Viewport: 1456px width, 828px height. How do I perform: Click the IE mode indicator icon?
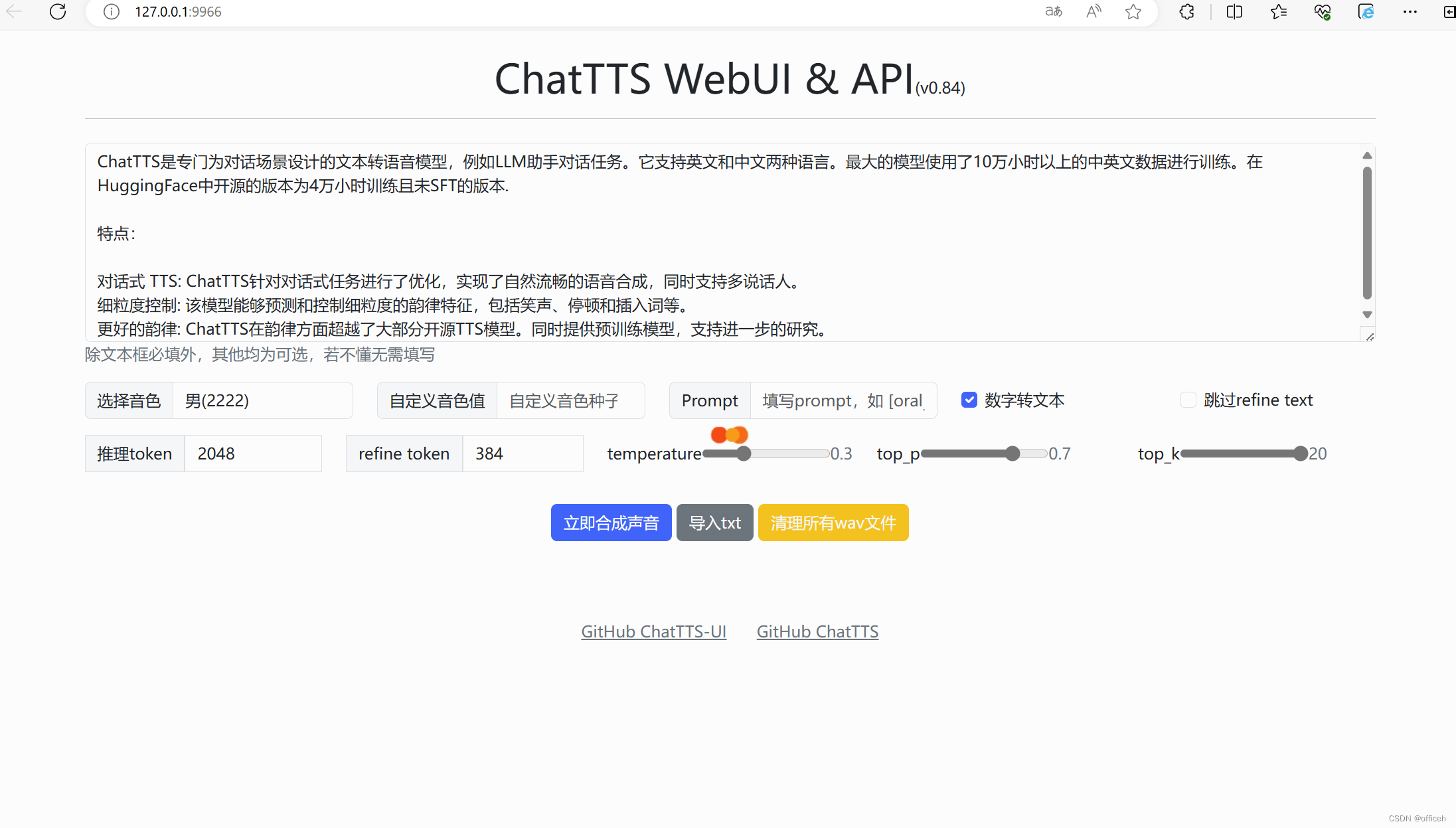click(x=1366, y=11)
